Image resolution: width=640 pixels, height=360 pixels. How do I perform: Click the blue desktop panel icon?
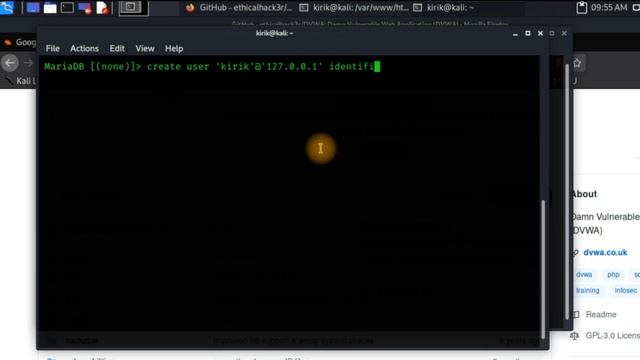pos(33,8)
